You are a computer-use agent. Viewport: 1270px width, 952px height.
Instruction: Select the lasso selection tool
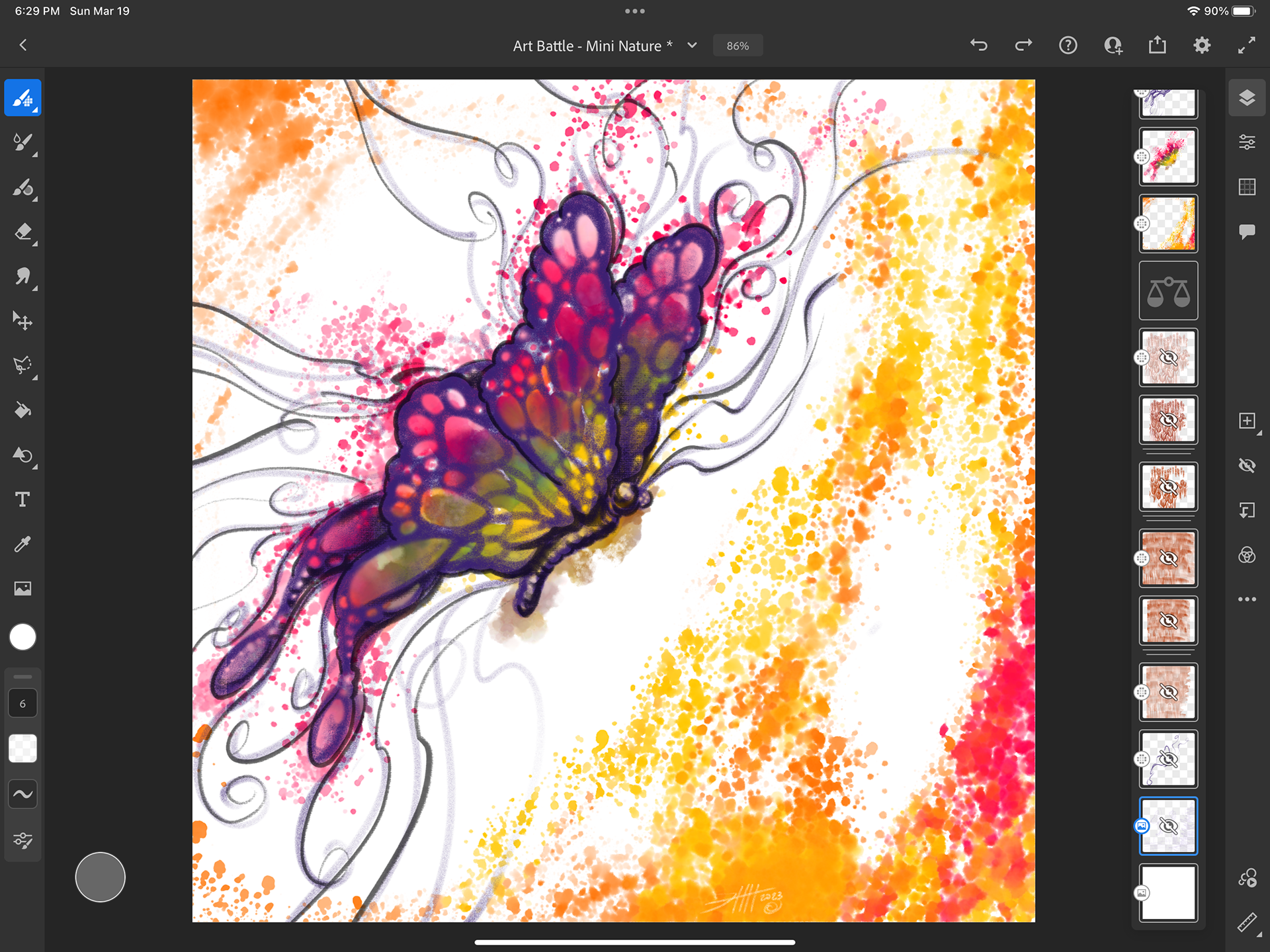click(23, 366)
